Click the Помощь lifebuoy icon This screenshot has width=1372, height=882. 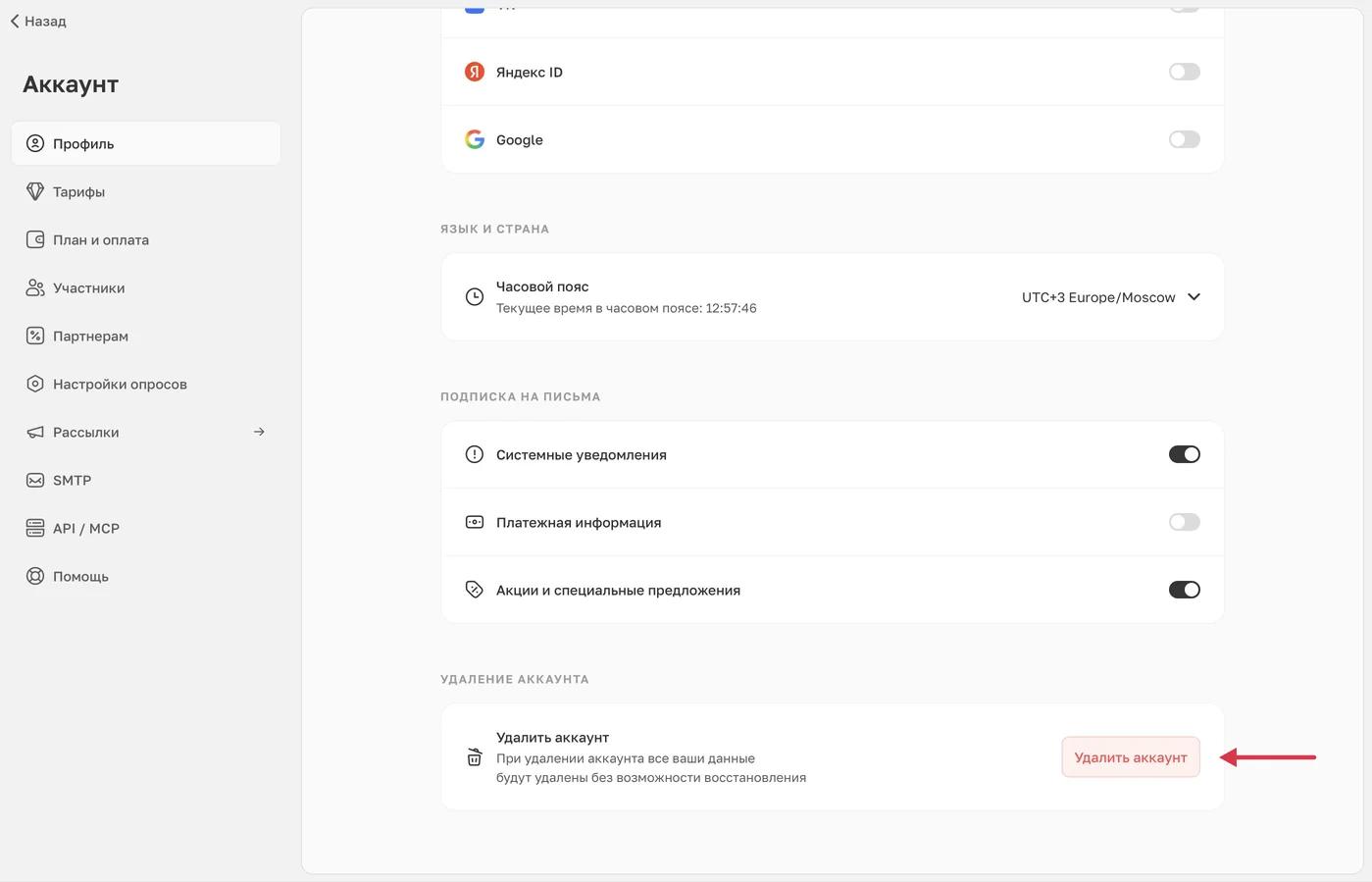tap(35, 576)
